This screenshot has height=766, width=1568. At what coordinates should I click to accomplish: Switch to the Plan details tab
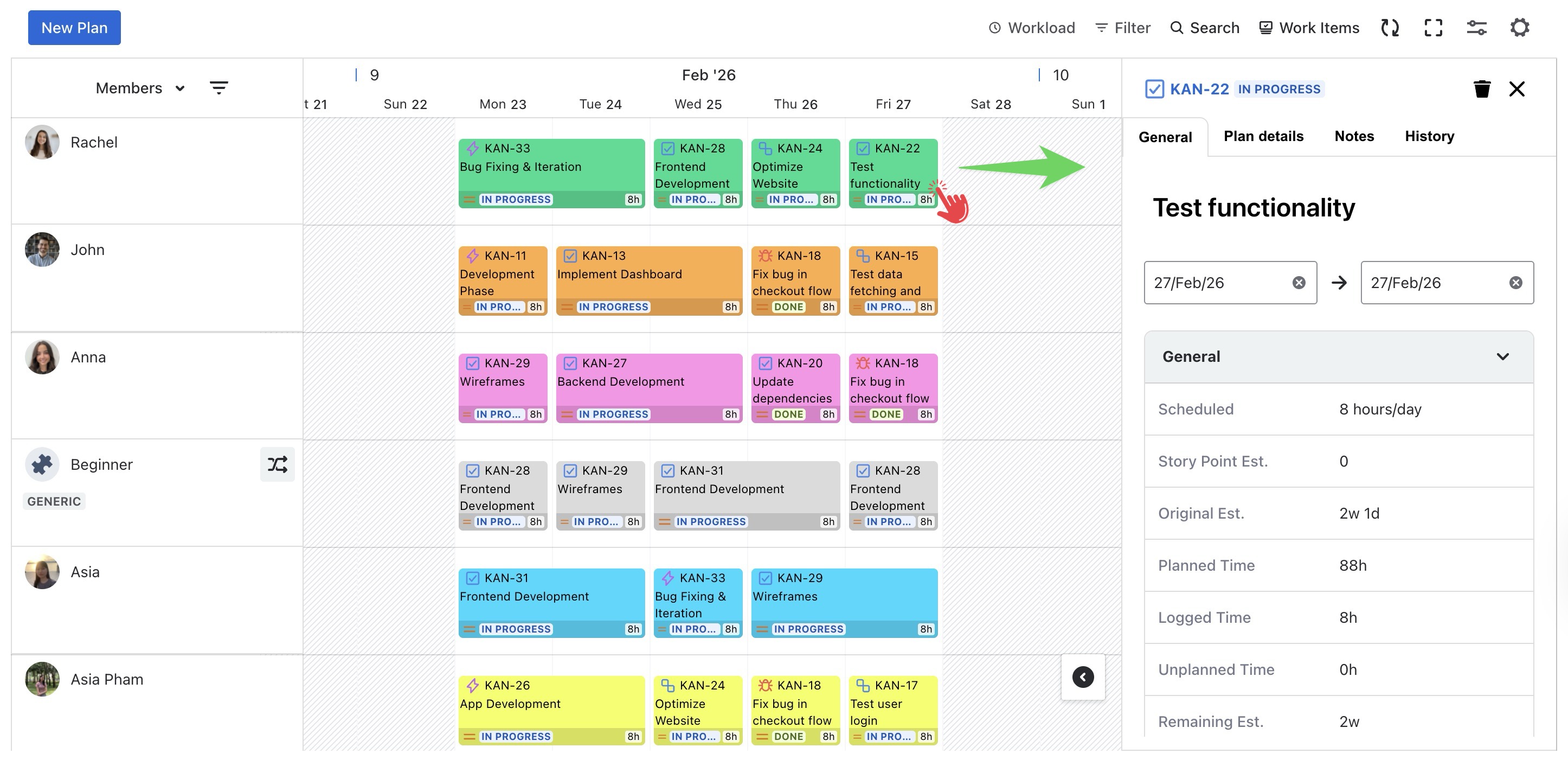click(1263, 136)
